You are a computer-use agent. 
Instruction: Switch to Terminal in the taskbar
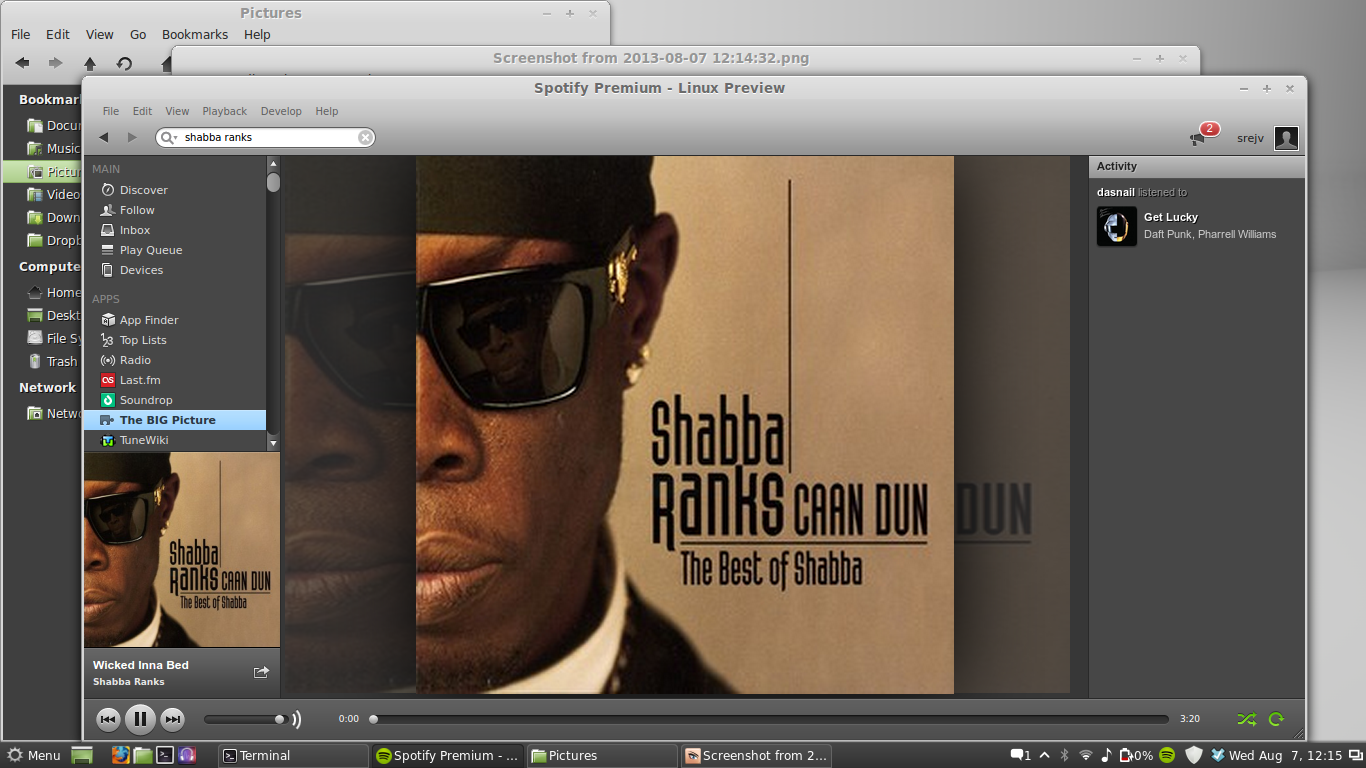(x=293, y=755)
